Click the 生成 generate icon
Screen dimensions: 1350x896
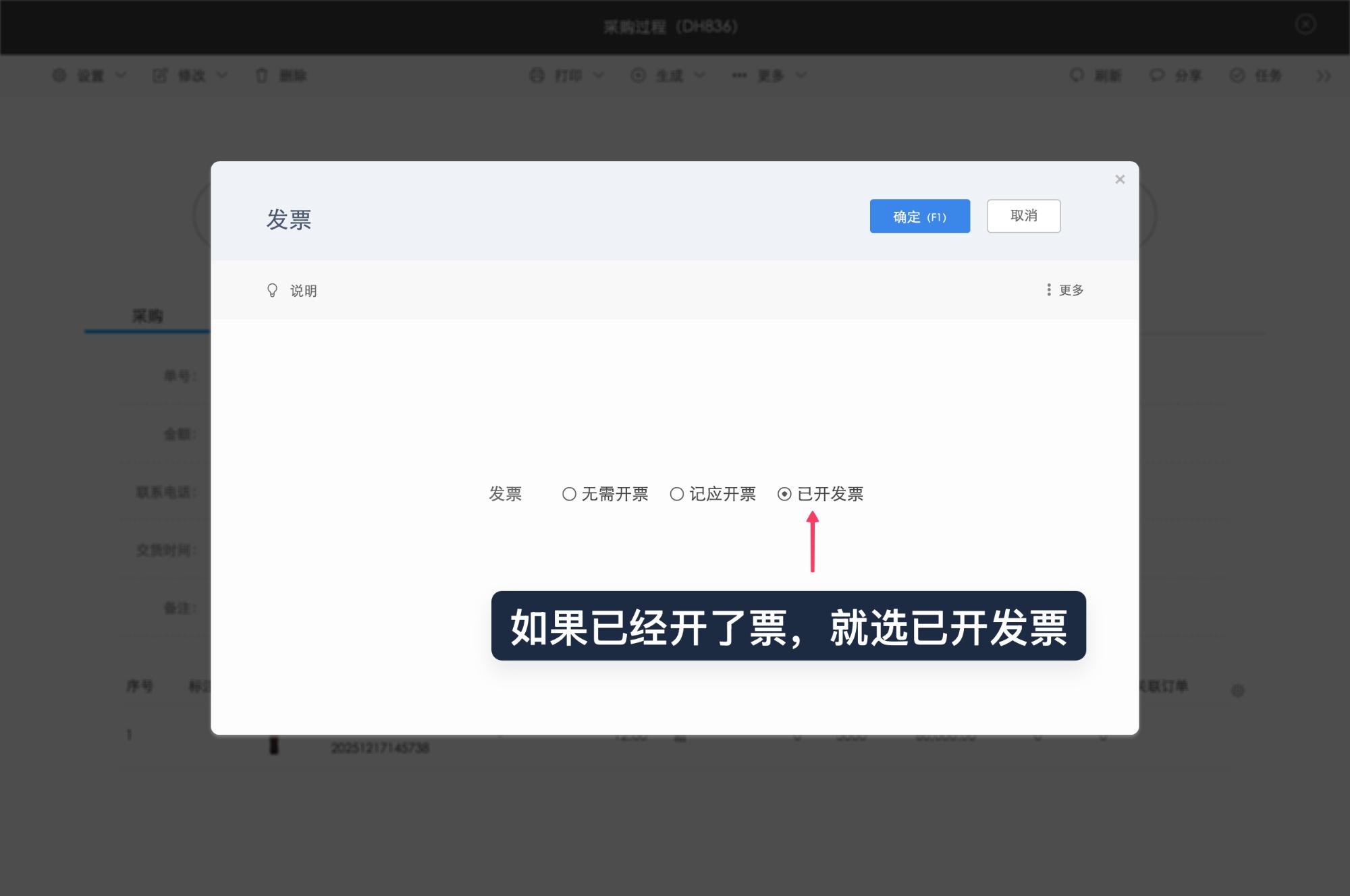637,76
